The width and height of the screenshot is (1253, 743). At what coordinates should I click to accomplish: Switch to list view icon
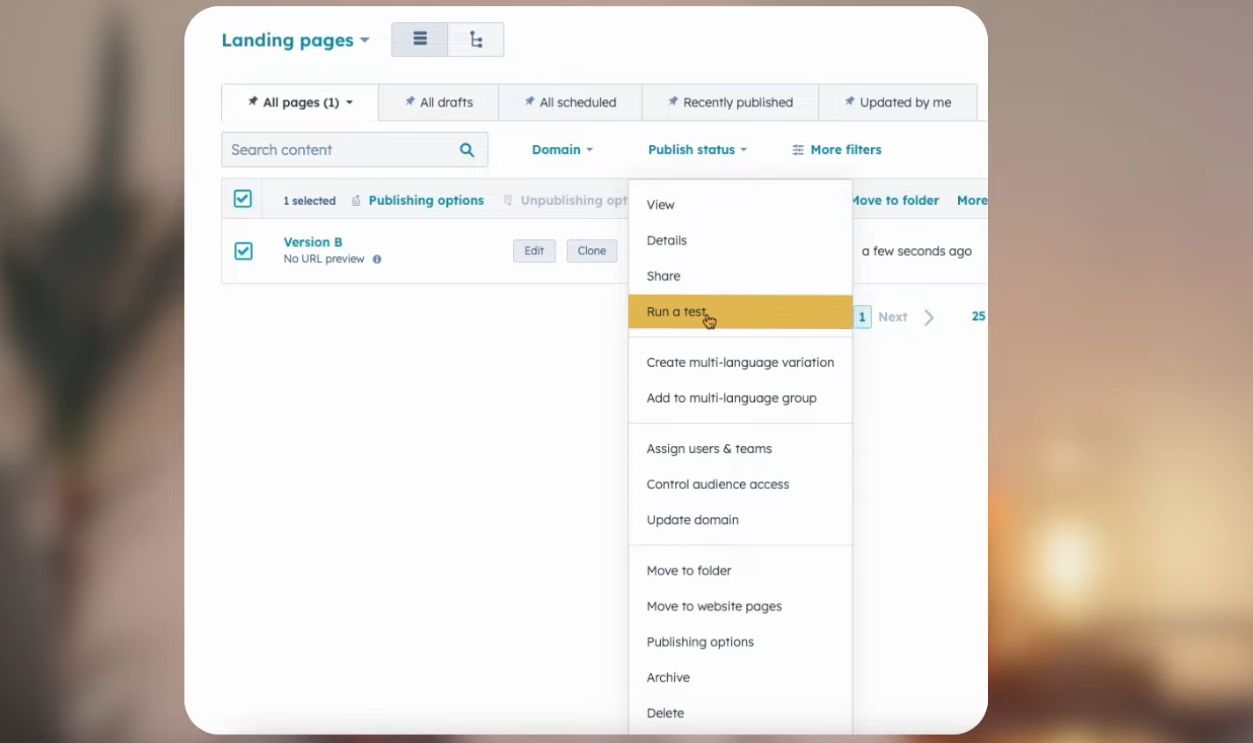click(420, 40)
